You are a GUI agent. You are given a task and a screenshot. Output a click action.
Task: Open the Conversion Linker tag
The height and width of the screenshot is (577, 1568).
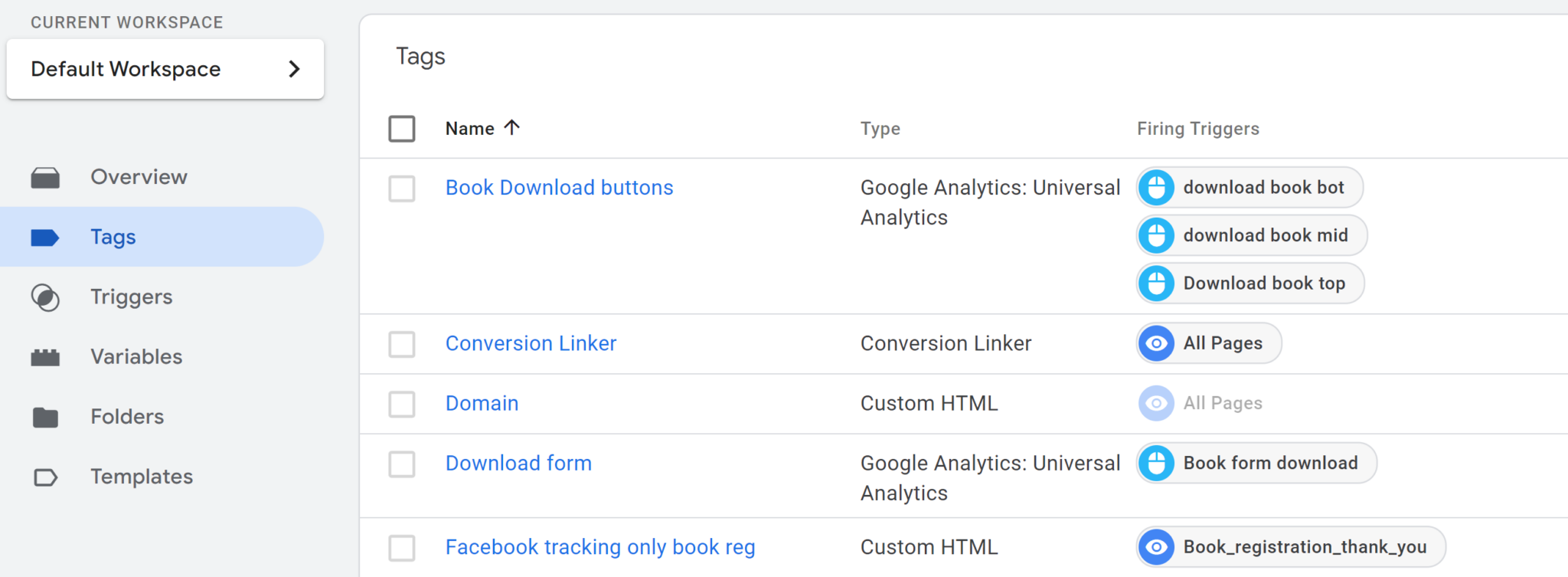click(531, 343)
